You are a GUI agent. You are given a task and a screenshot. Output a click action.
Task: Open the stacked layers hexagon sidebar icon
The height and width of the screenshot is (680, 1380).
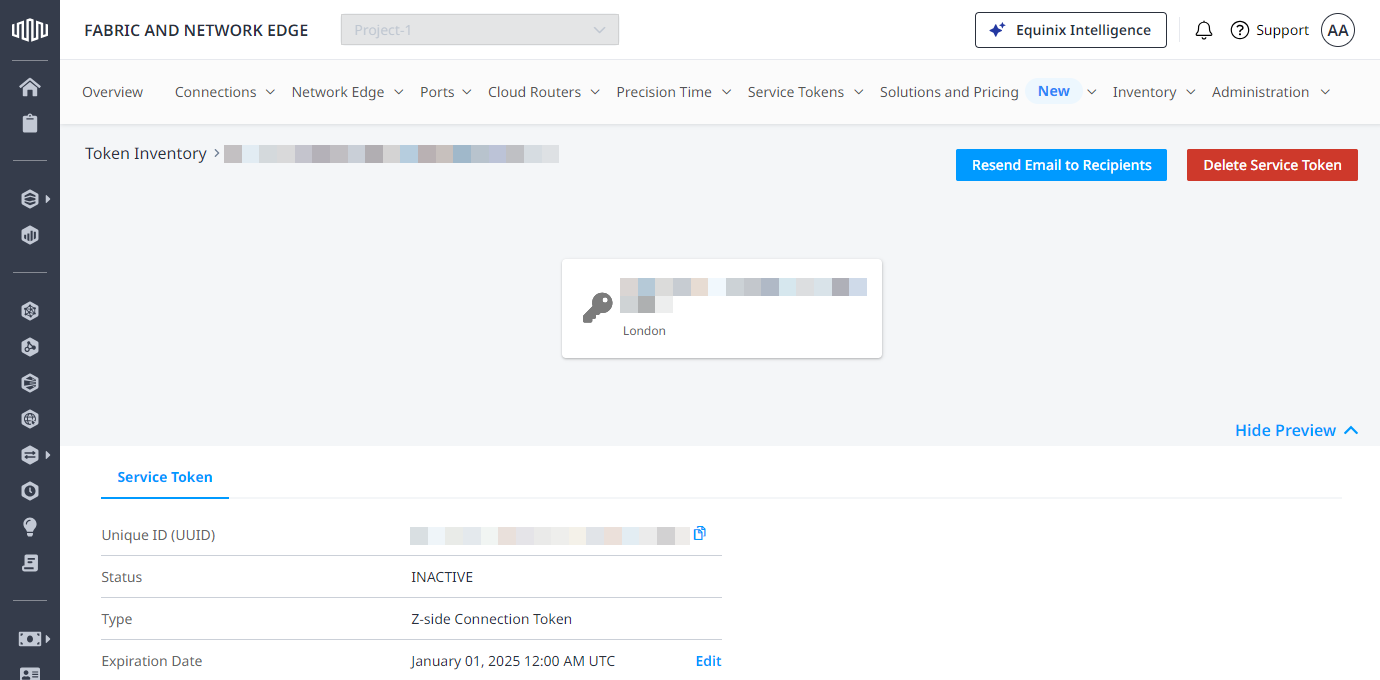[30, 199]
